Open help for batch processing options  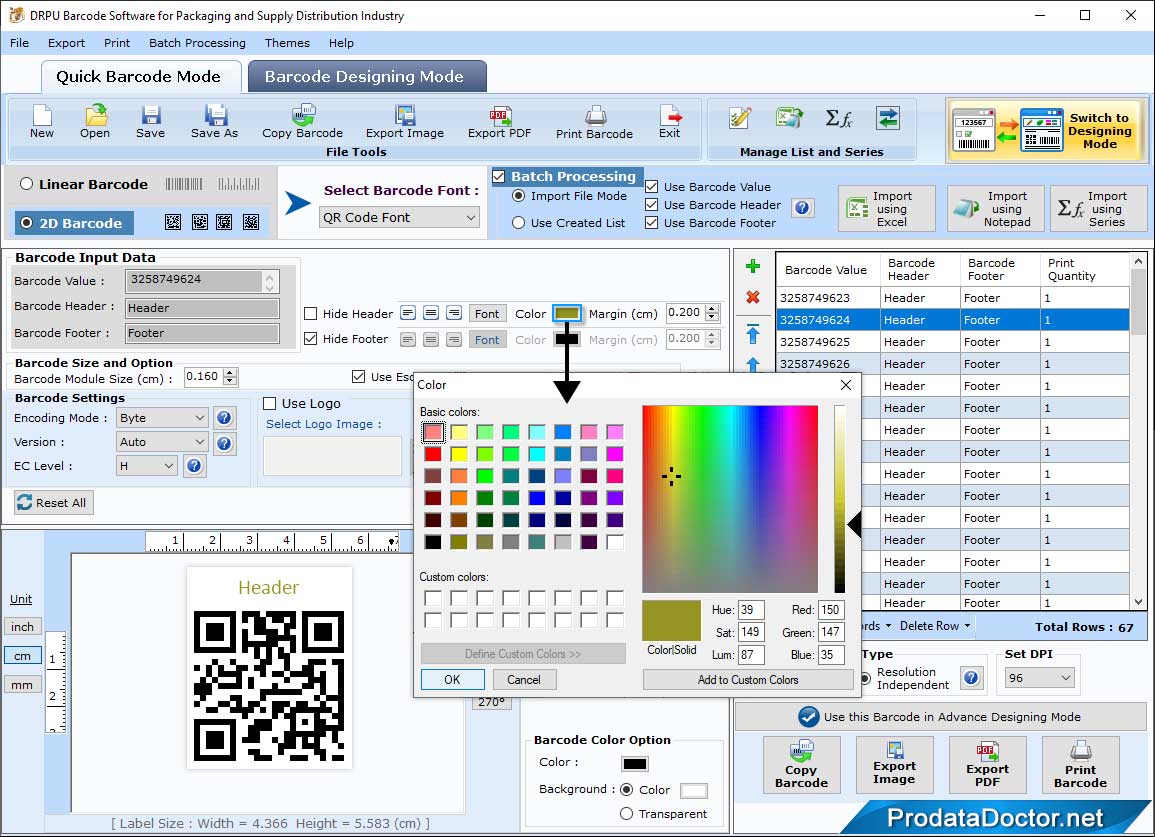coord(803,208)
